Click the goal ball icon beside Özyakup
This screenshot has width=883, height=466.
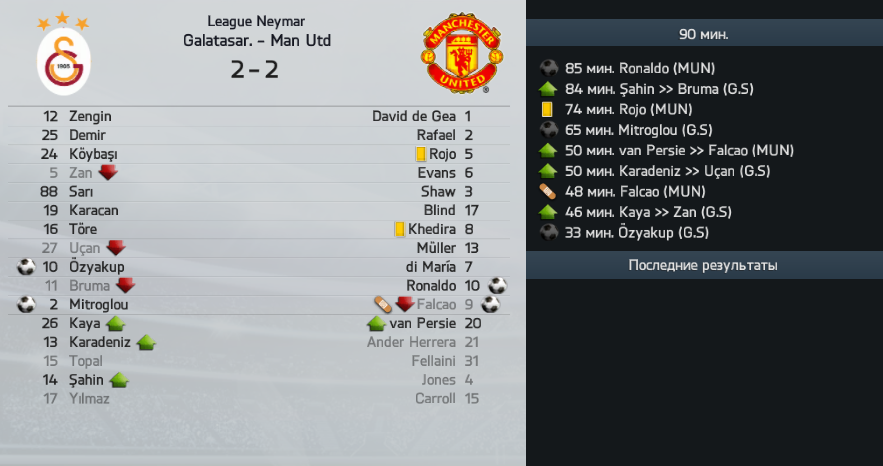tap(26, 267)
